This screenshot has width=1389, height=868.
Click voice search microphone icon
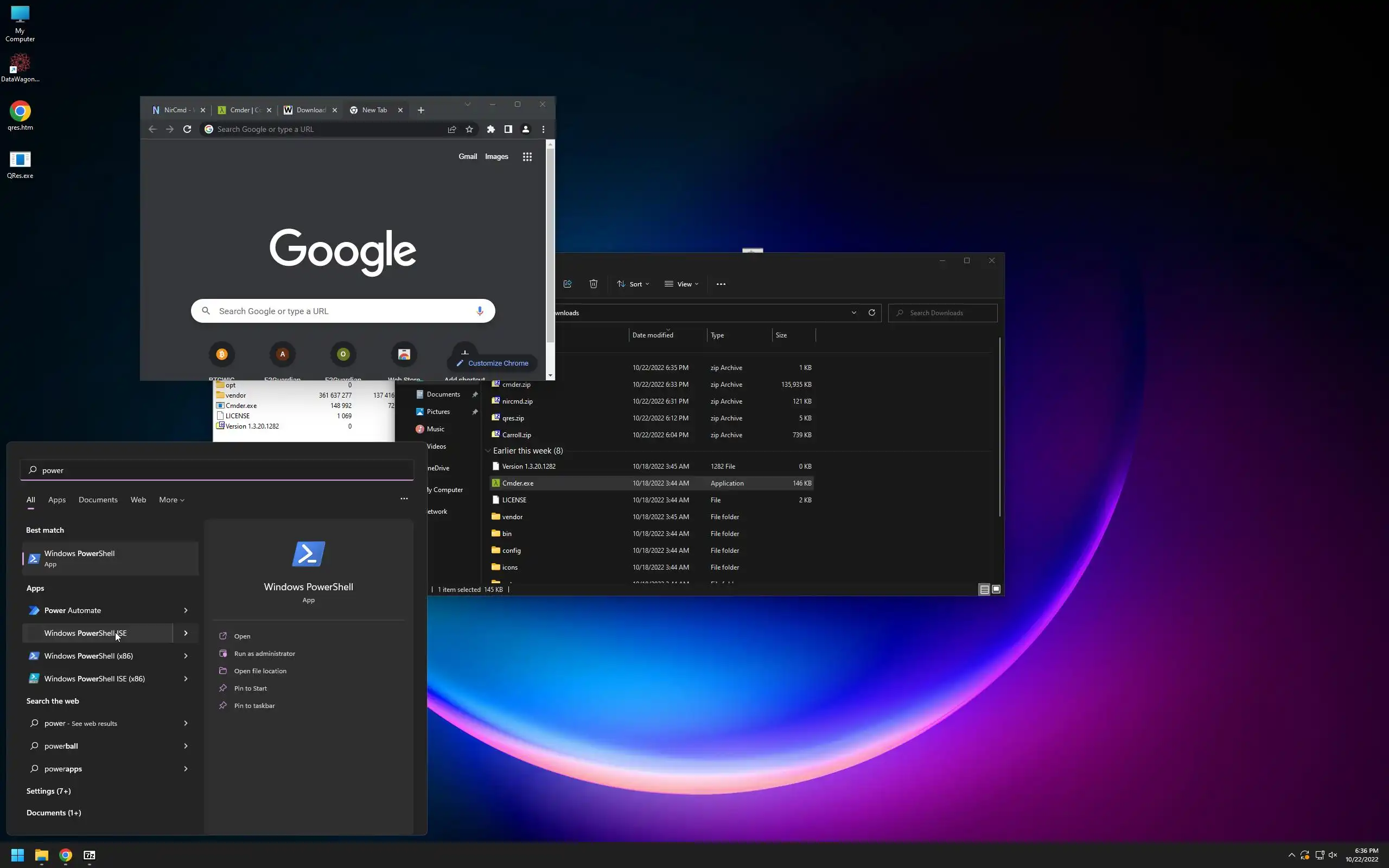480,311
